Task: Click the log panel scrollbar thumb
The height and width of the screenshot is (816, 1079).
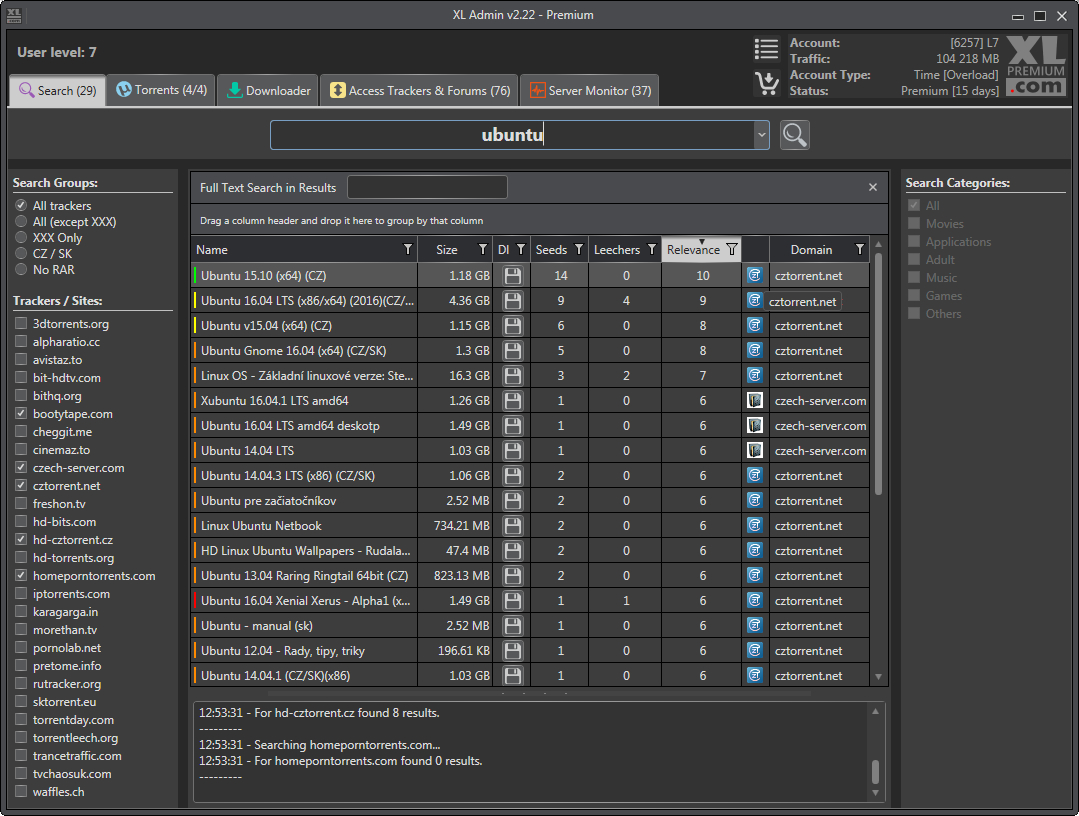Action: click(x=875, y=771)
